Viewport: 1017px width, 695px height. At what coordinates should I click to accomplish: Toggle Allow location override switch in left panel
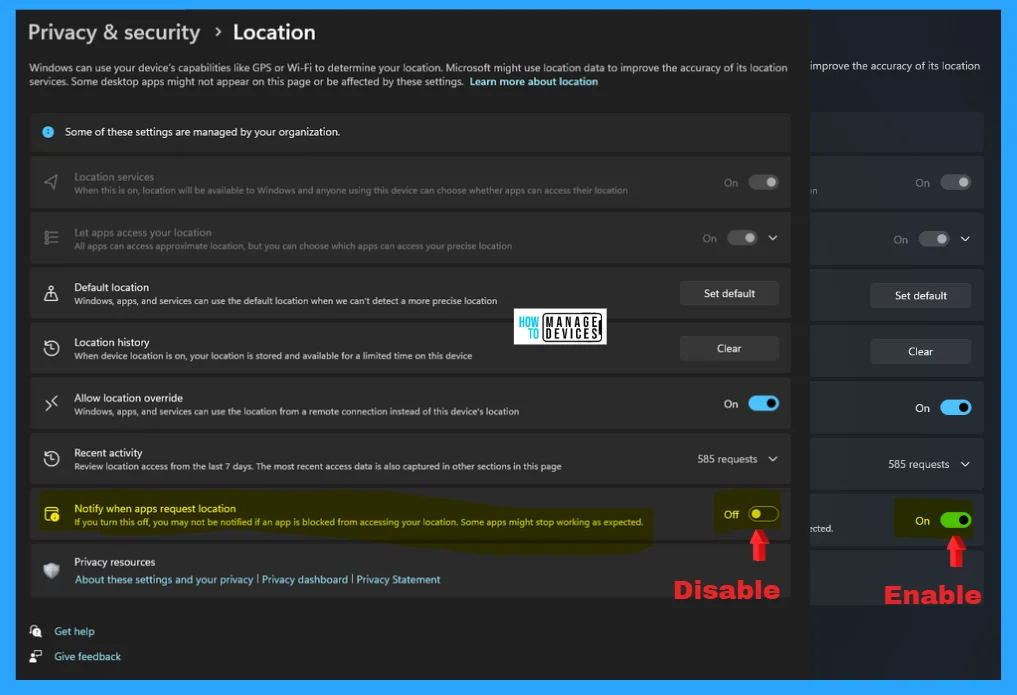763,403
